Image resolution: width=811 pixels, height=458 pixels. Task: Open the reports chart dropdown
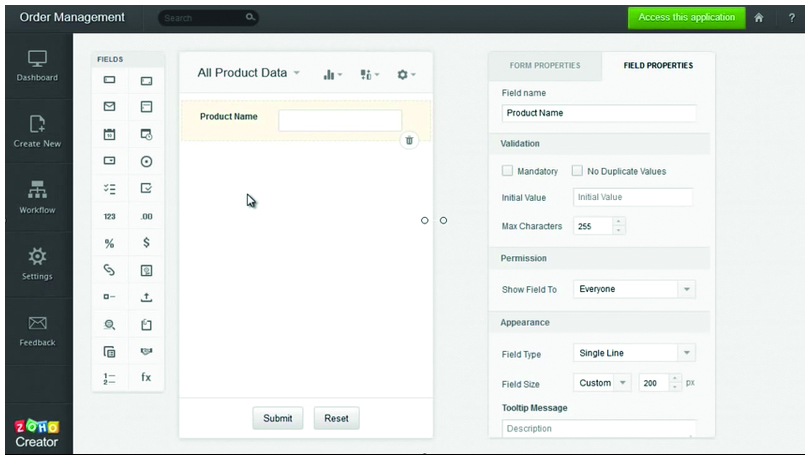point(332,75)
